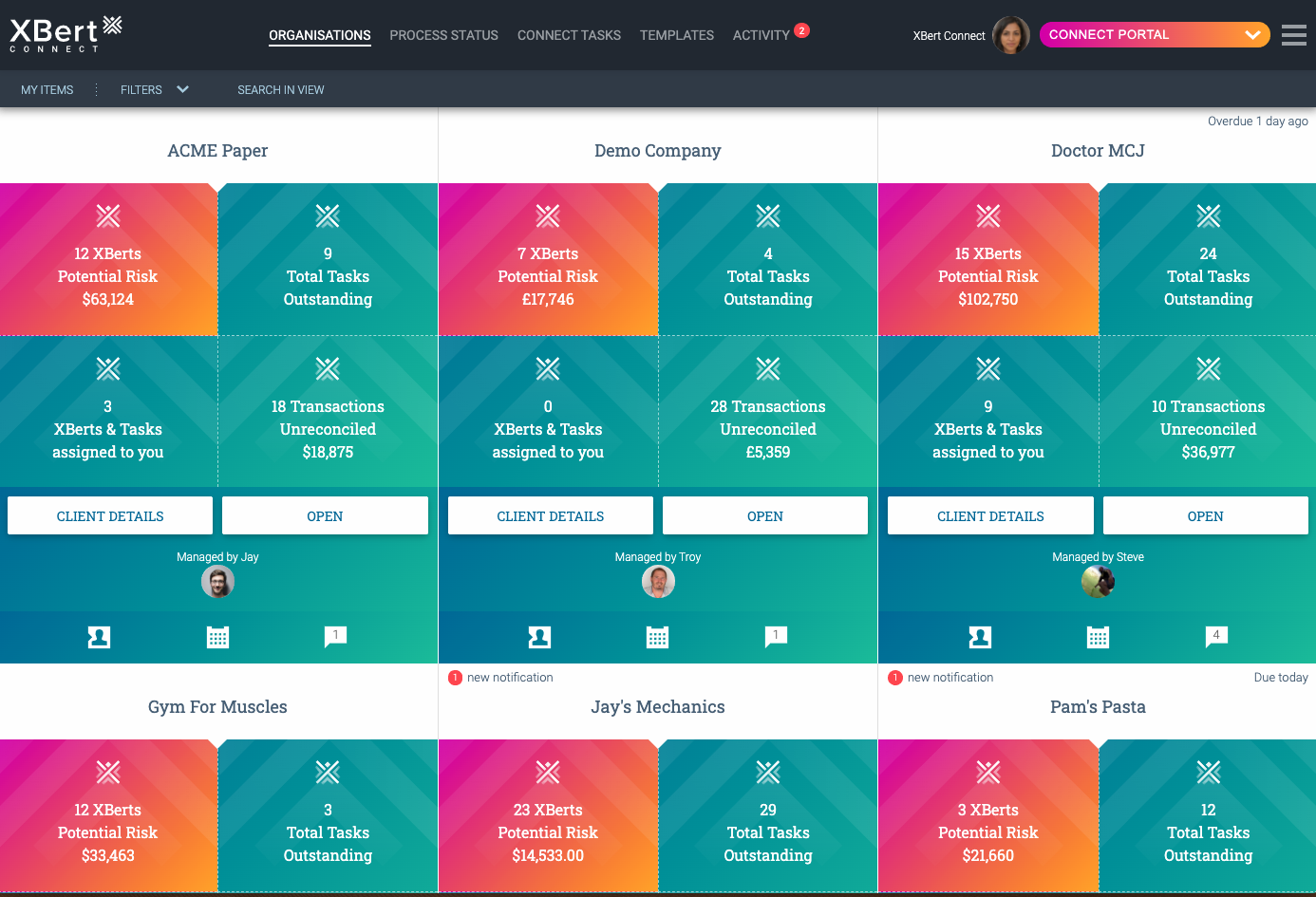Open the Doctor MCJ organisation
The height and width of the screenshot is (897, 1316).
[1206, 515]
